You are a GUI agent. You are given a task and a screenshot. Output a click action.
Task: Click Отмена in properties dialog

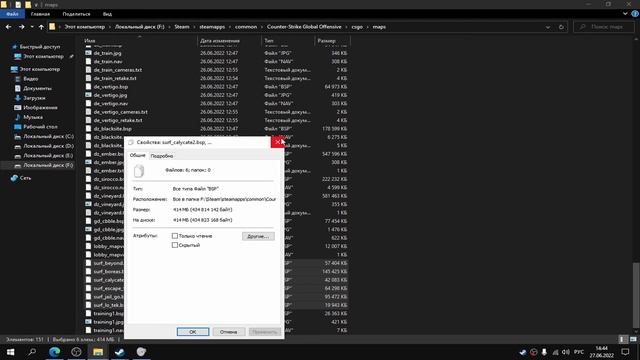pyautogui.click(x=229, y=332)
